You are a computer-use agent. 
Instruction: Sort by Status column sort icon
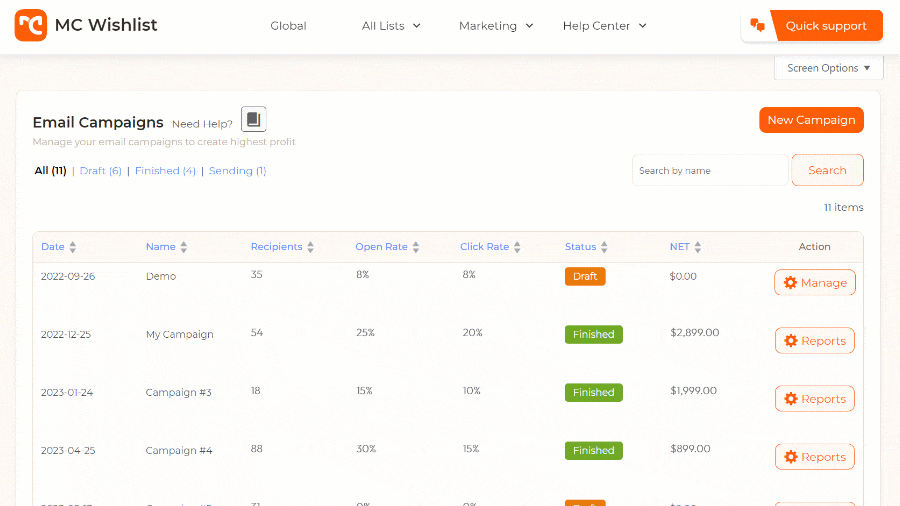point(605,247)
